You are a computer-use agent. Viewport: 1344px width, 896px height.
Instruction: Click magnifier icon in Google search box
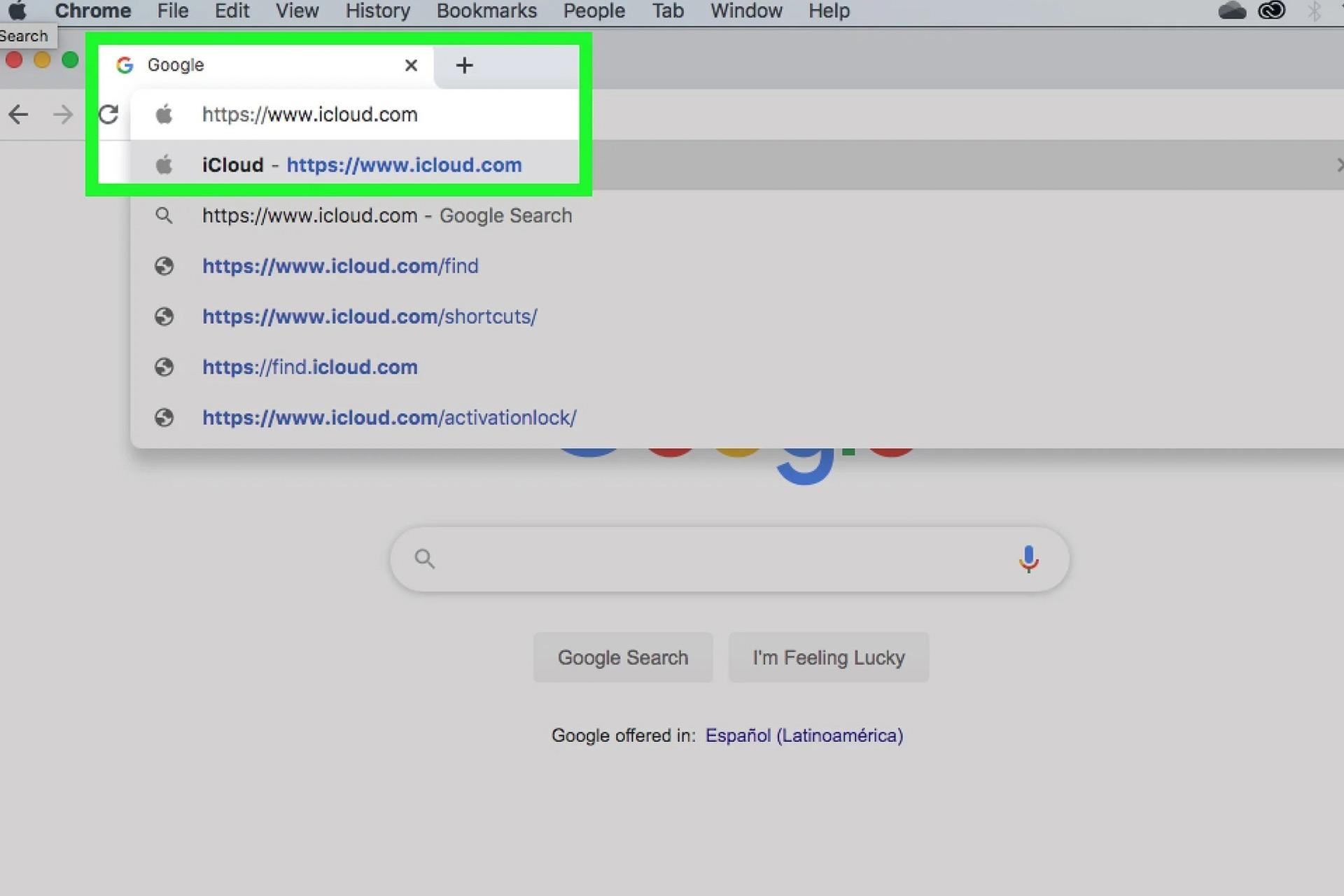point(425,559)
